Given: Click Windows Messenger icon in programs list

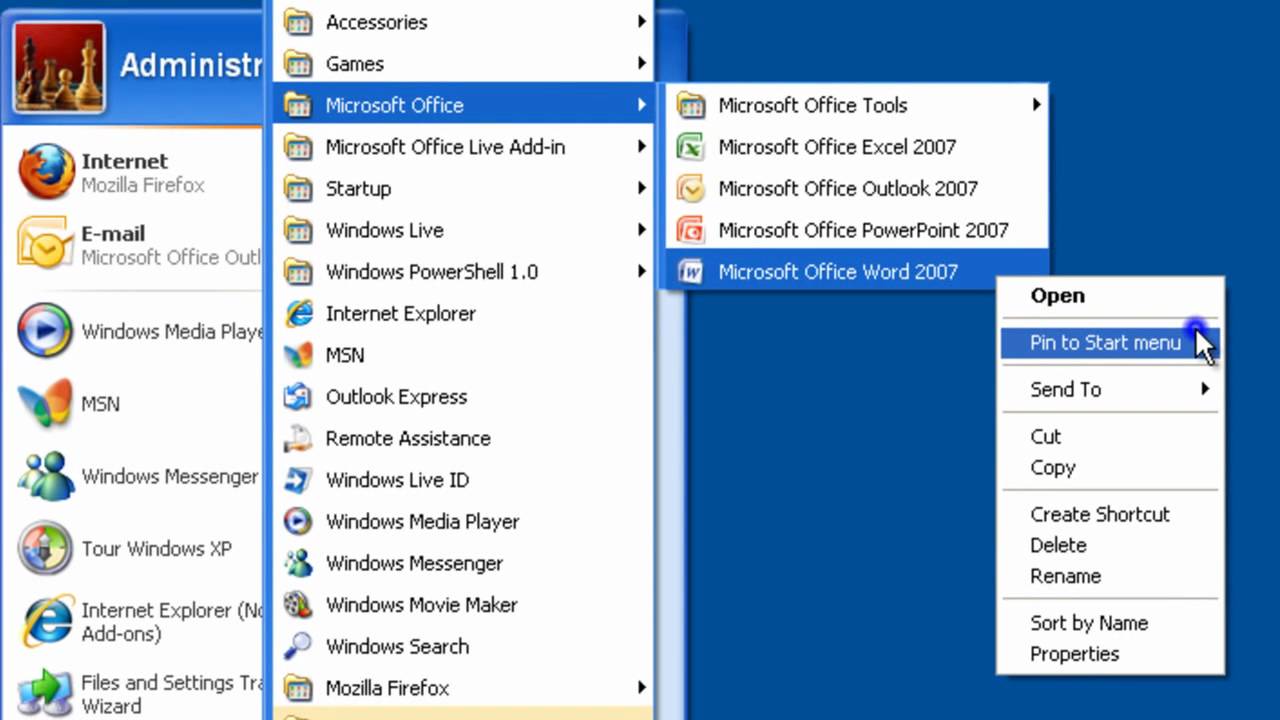Looking at the screenshot, I should 298,564.
